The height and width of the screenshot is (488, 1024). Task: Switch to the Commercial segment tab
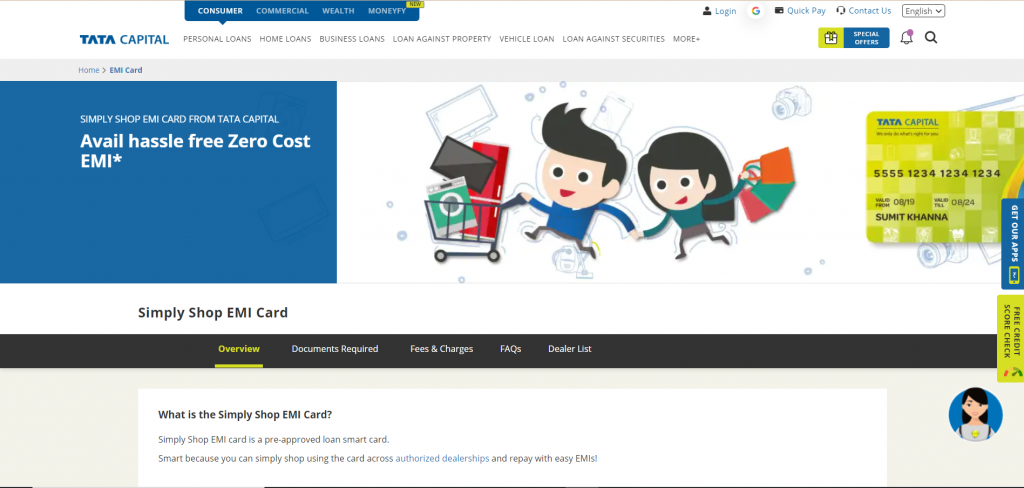pyautogui.click(x=282, y=11)
